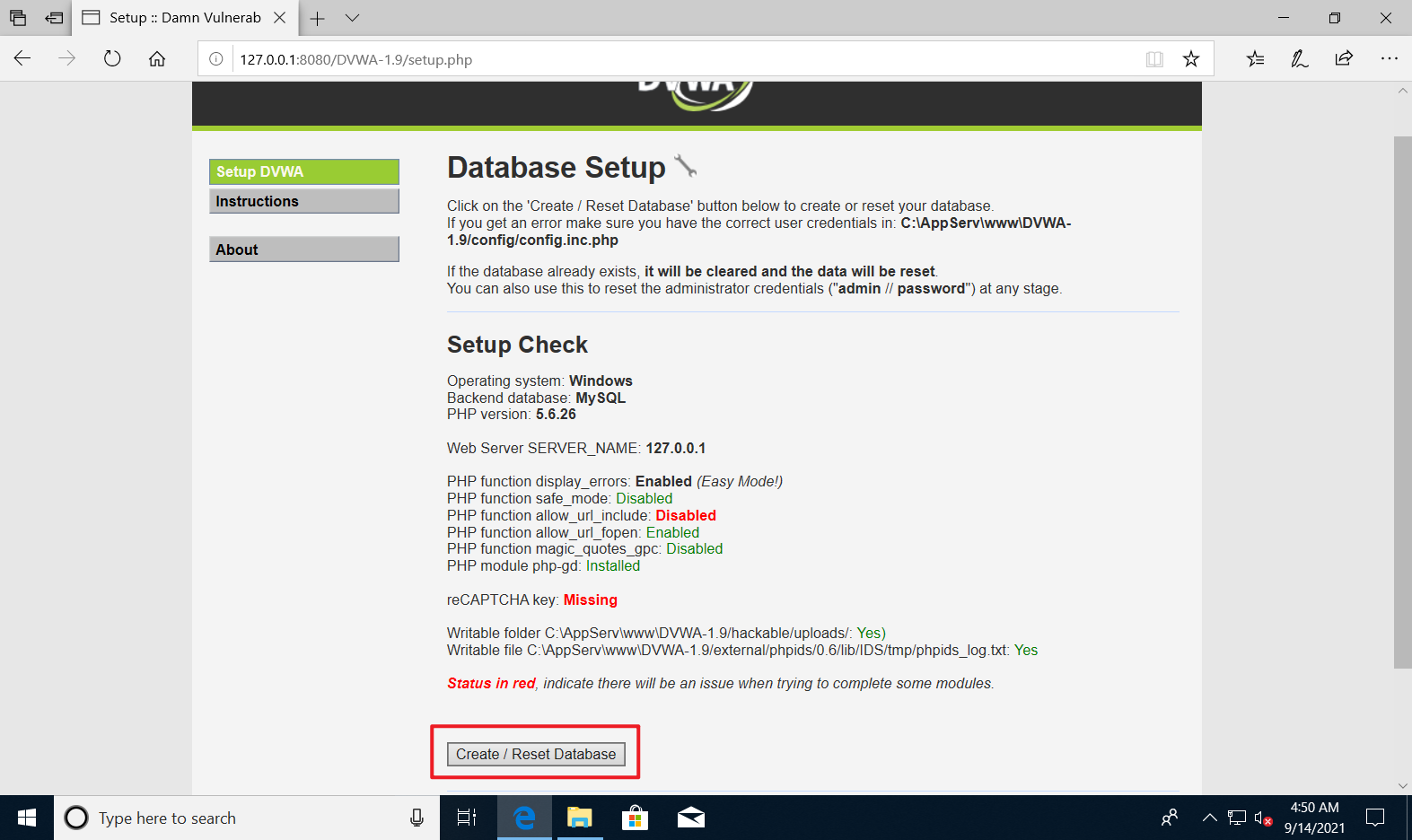Click the 'Database Setup' heading
Image resolution: width=1412 pixels, height=840 pixels.
[x=557, y=168]
